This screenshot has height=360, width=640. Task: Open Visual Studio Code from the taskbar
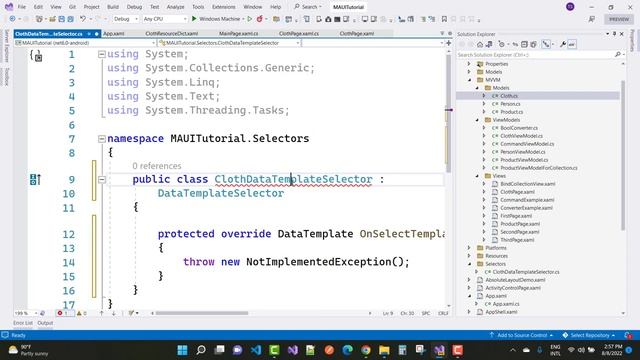pyautogui.click(x=256, y=350)
